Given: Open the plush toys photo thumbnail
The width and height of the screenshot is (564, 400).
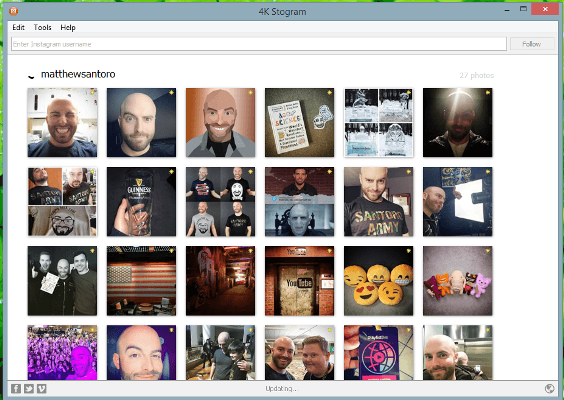Looking at the screenshot, I should click(x=458, y=281).
